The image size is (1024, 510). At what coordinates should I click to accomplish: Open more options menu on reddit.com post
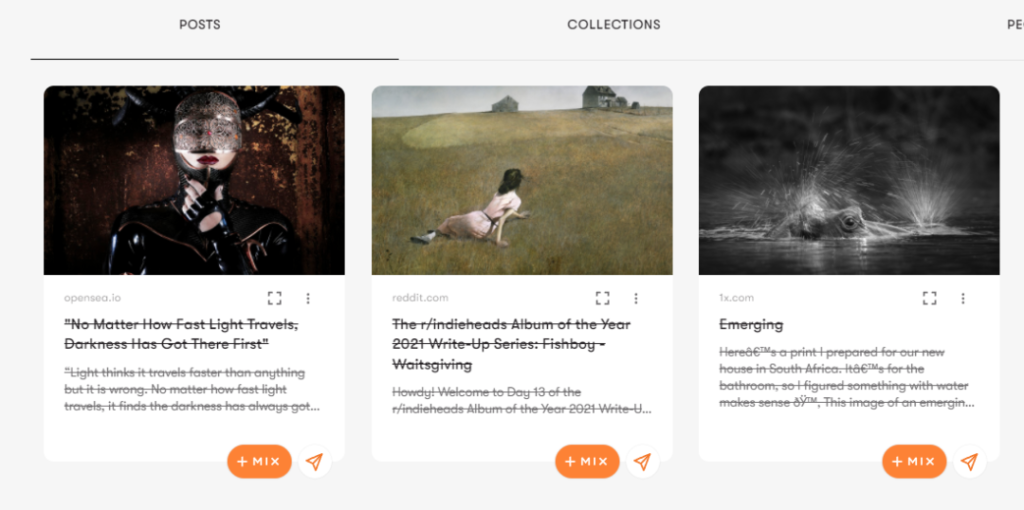coord(636,298)
